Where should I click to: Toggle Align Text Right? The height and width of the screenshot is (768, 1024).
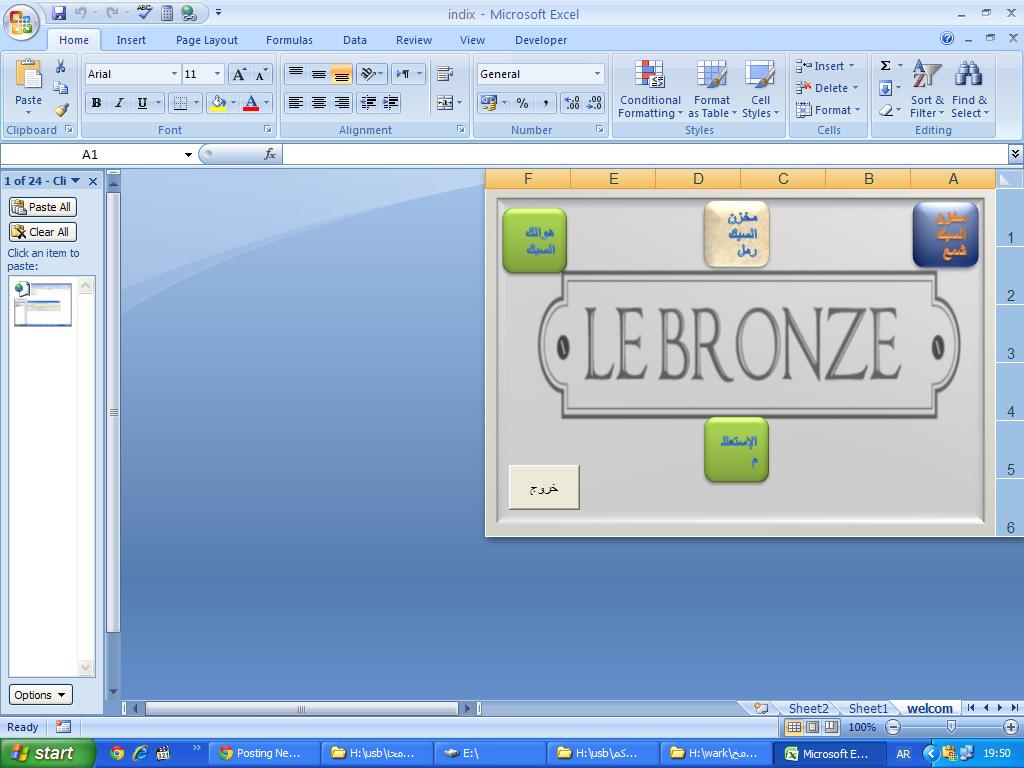(x=342, y=103)
